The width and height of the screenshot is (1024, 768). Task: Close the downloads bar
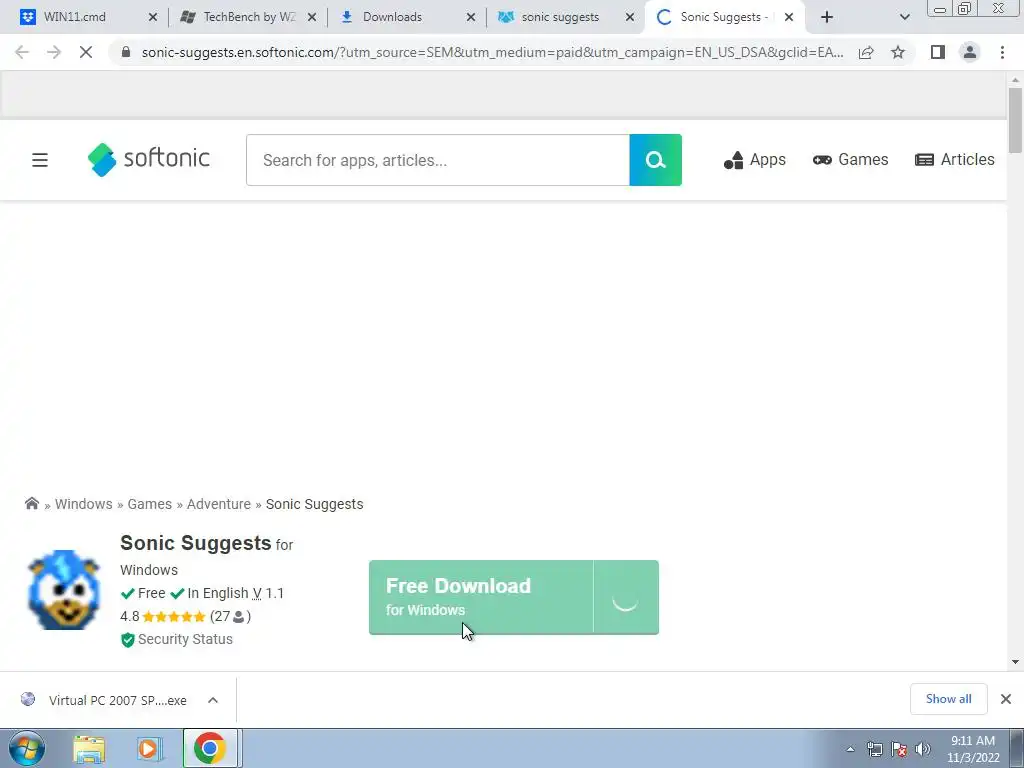[x=1006, y=699]
